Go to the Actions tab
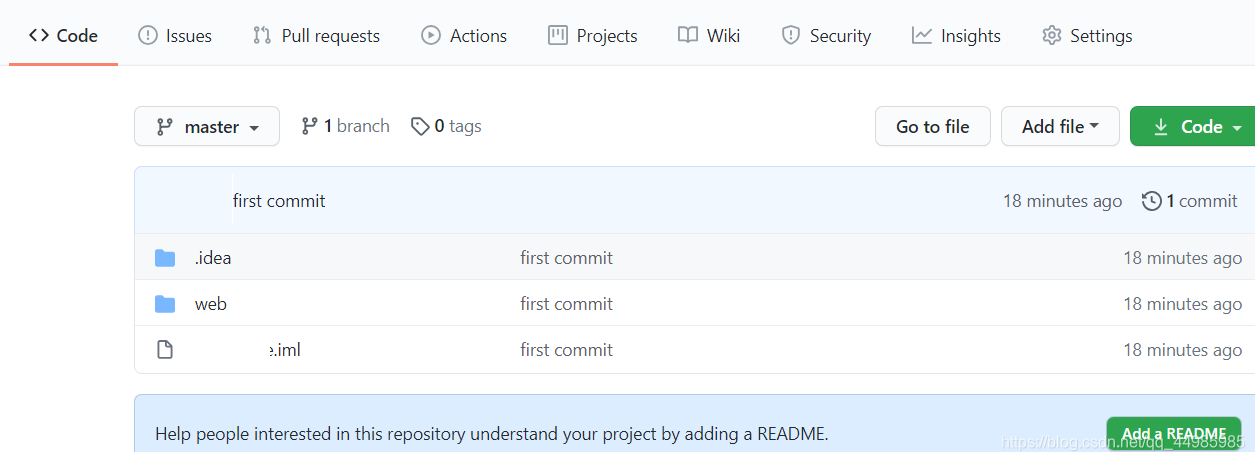Screen dimensions: 1255x461 pos(464,36)
